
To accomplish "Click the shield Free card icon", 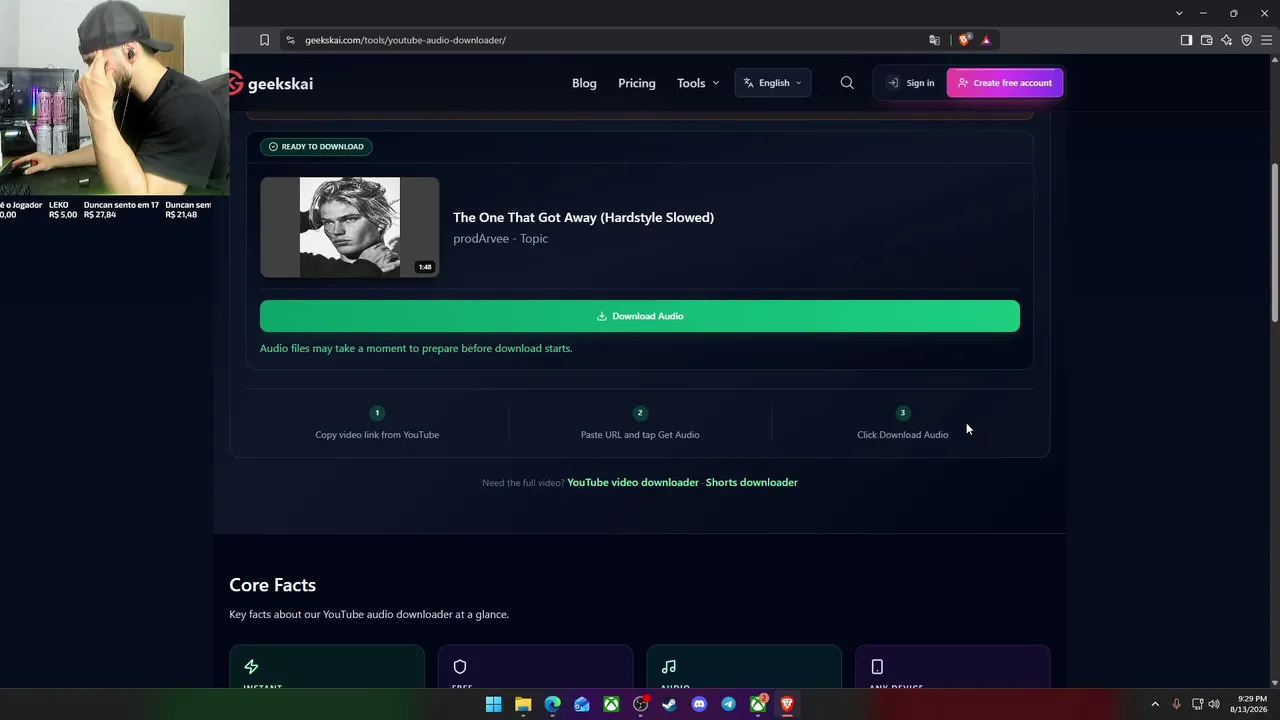I will click(460, 667).
